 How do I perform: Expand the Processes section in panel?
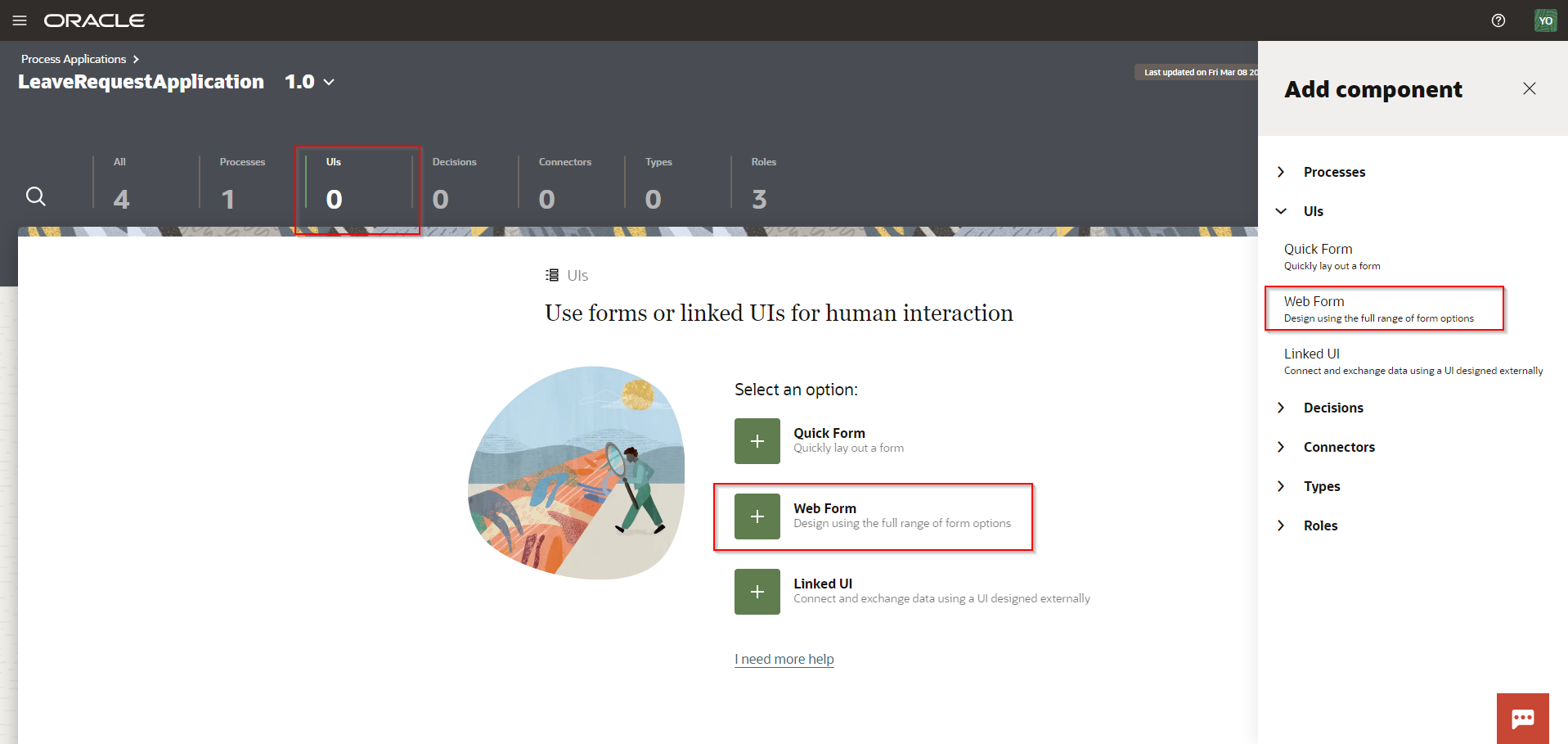click(x=1333, y=172)
